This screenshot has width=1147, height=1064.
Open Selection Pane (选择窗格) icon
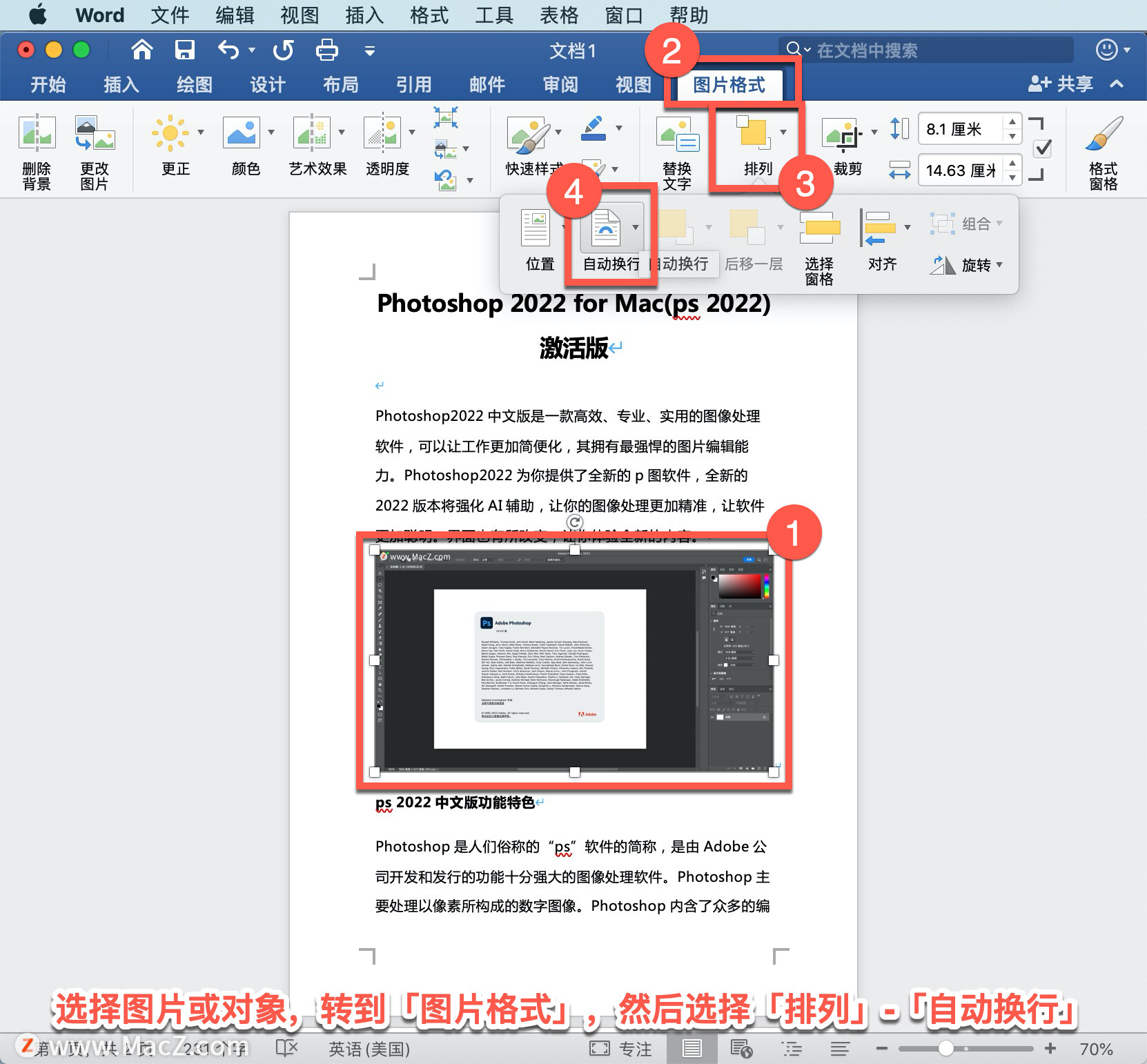pyautogui.click(x=819, y=228)
